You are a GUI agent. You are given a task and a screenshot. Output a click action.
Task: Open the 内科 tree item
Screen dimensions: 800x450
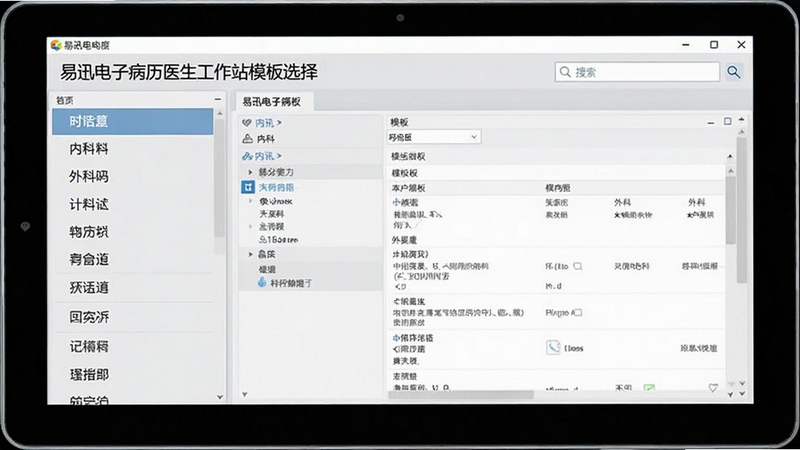pos(266,138)
